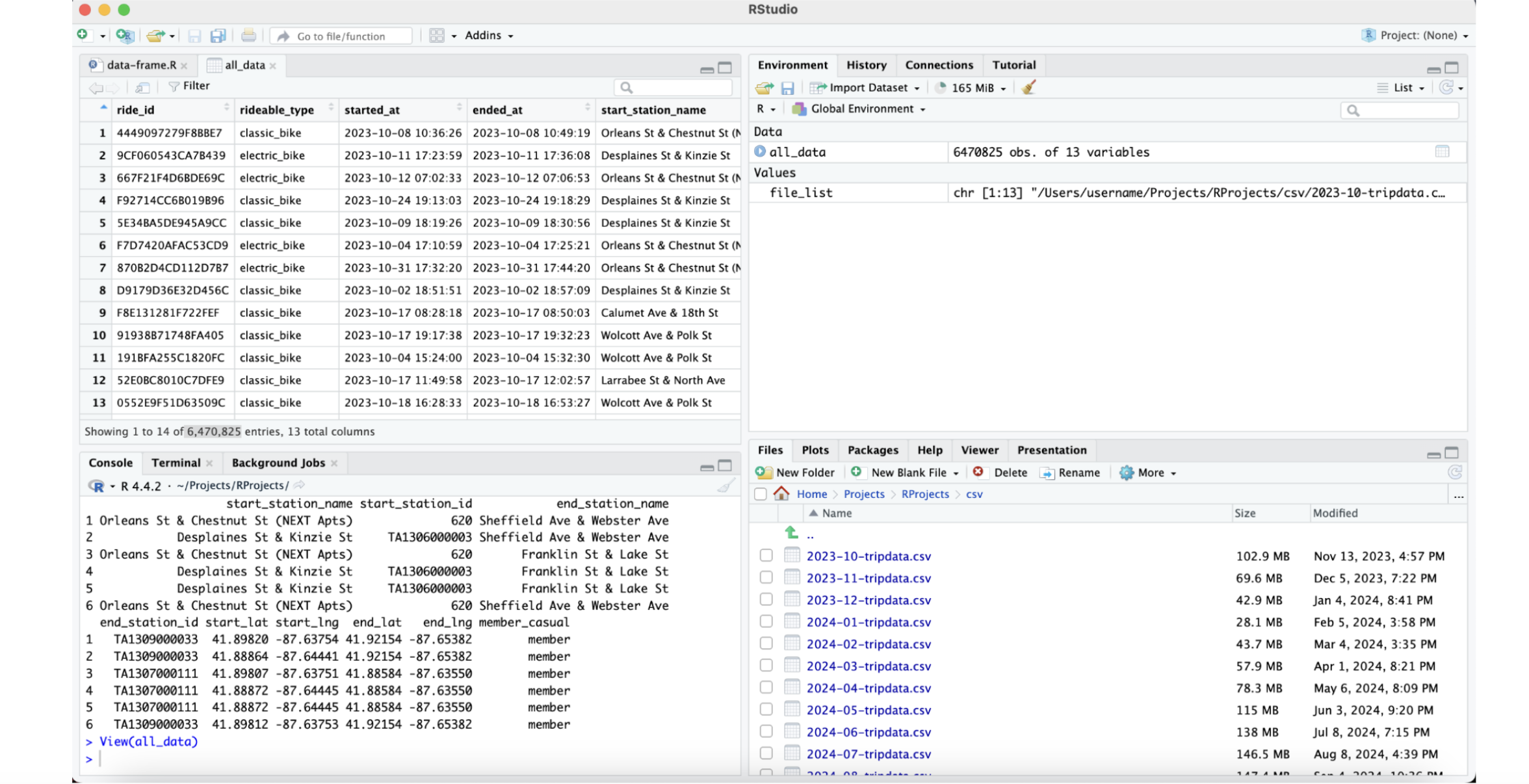The width and height of the screenshot is (1529, 784).
Task: Click the broom icon to clear the console
Action: 725,486
